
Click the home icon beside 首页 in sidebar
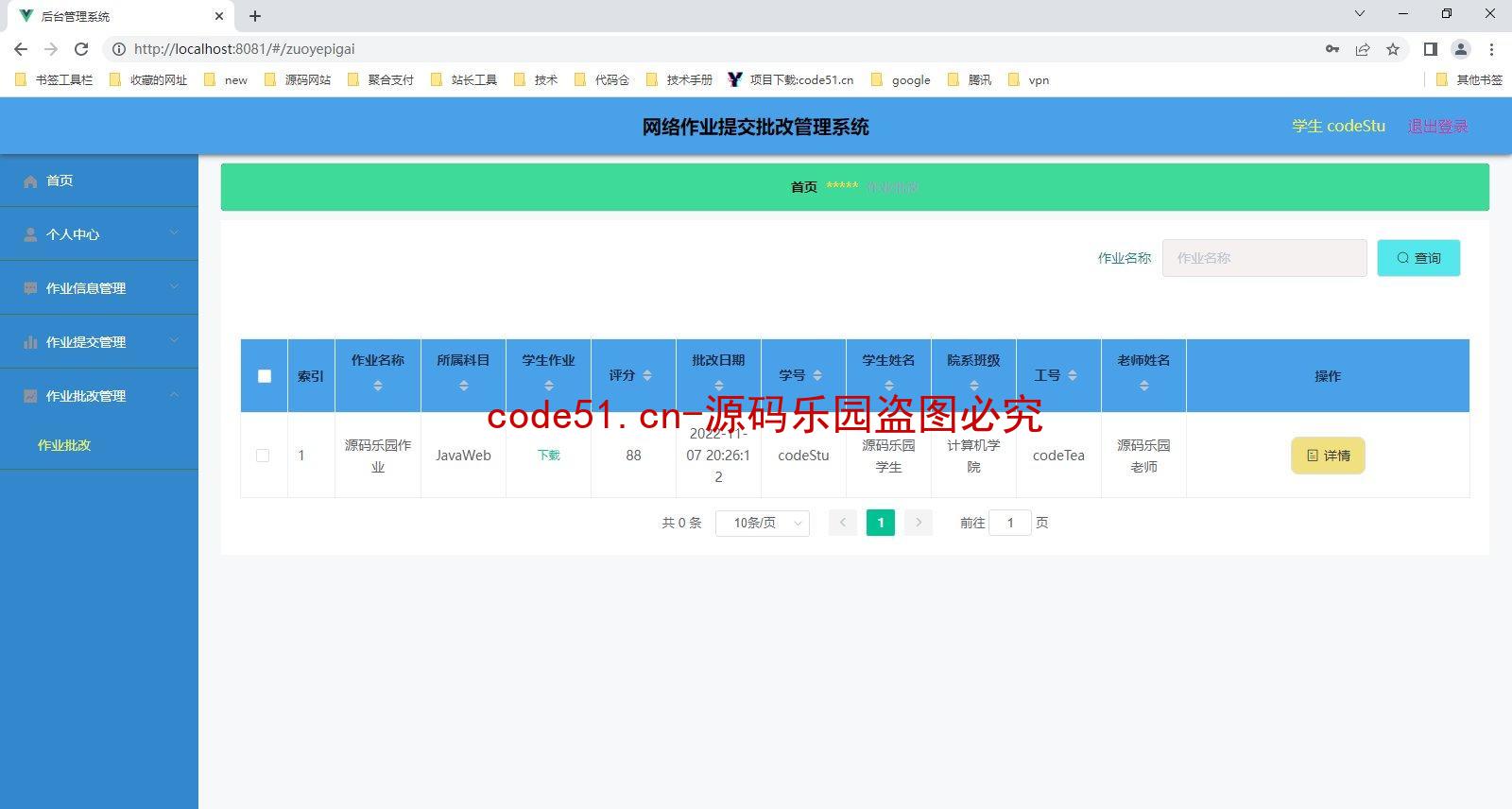[x=30, y=181]
